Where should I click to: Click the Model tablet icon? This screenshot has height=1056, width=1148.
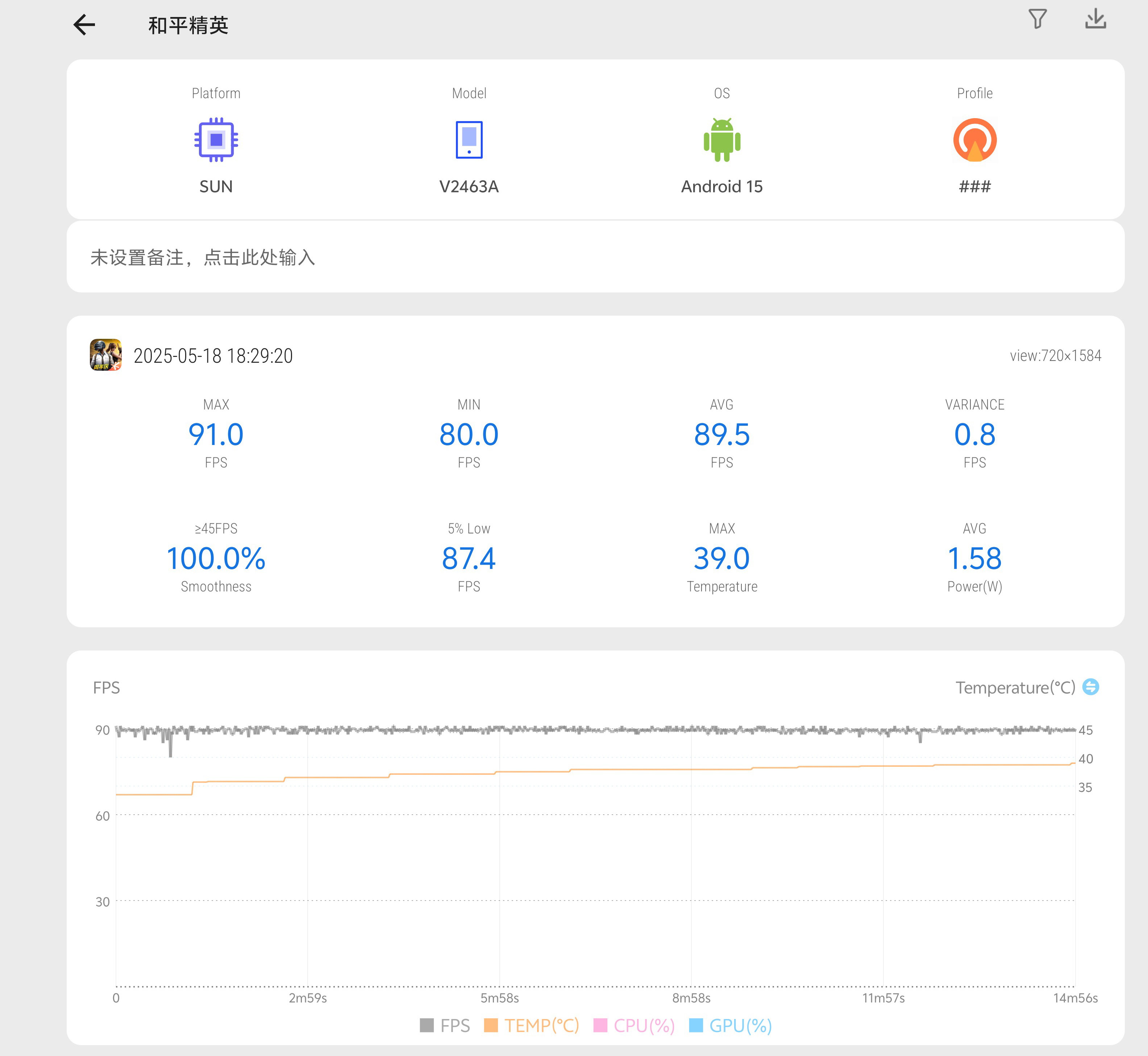[x=469, y=140]
